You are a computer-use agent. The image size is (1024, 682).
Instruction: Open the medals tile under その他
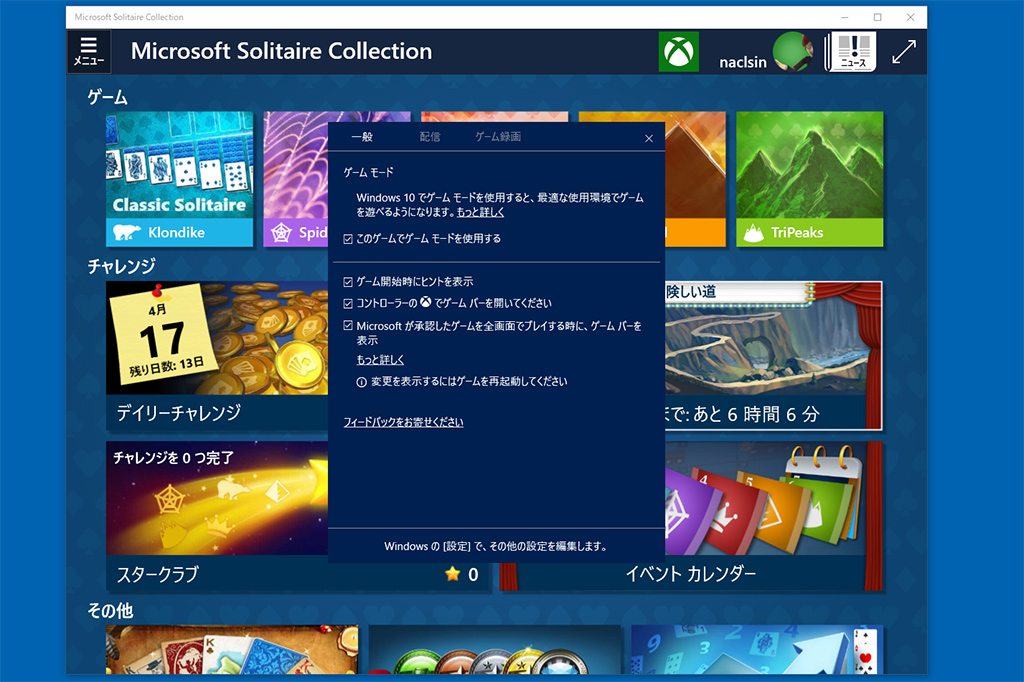494,650
